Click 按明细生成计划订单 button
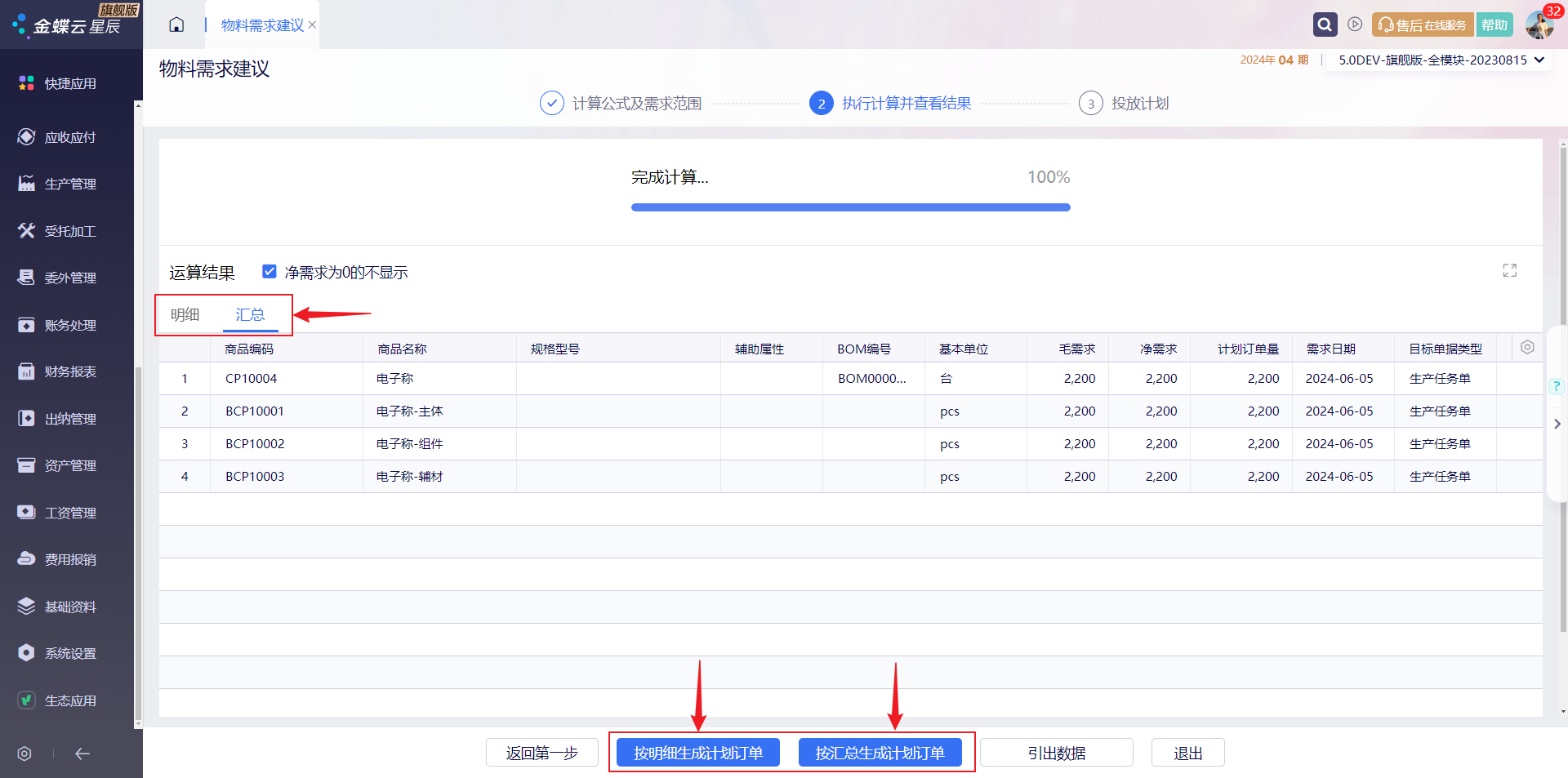 pos(698,753)
